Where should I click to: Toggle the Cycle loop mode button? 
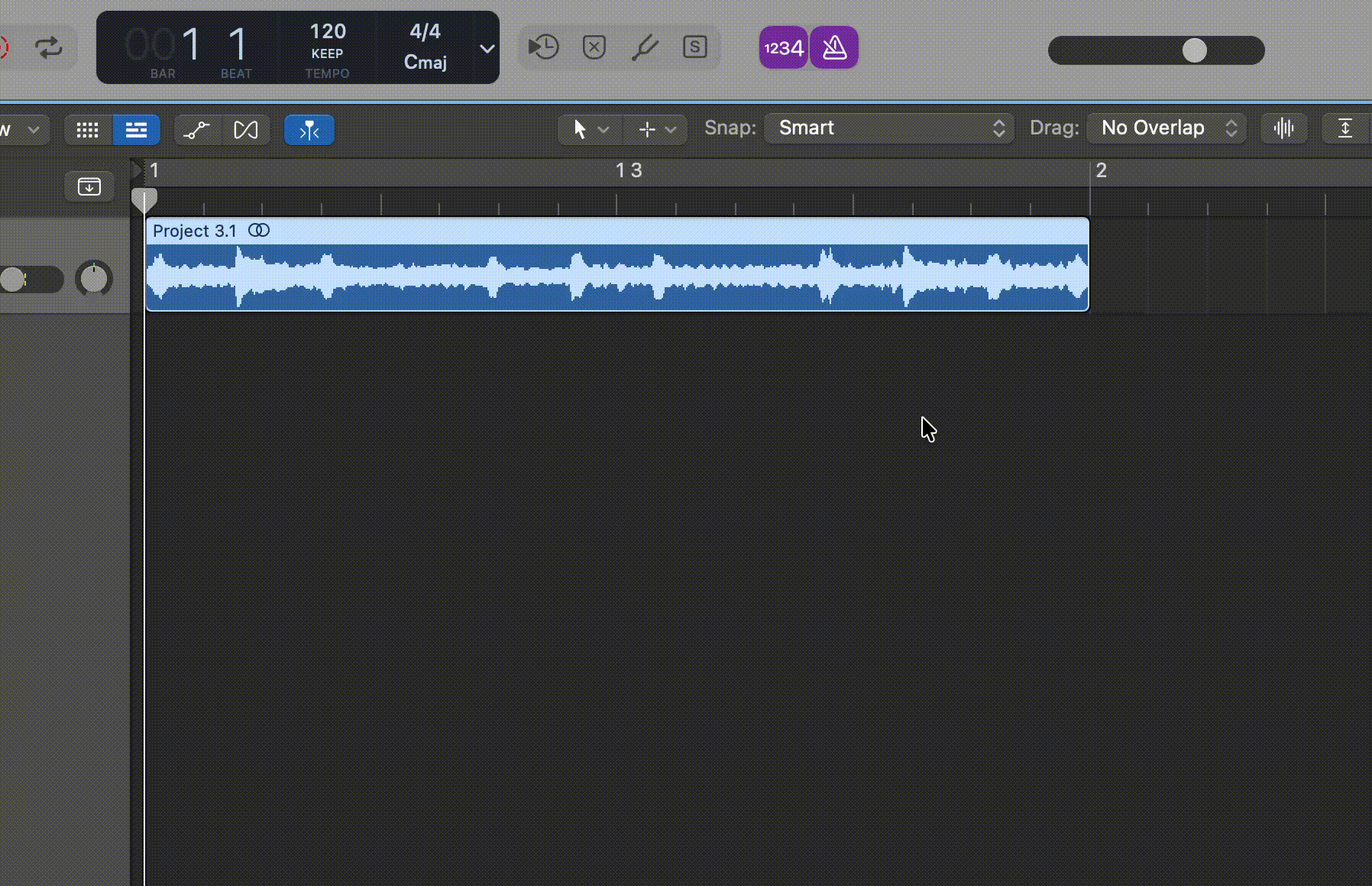point(49,48)
